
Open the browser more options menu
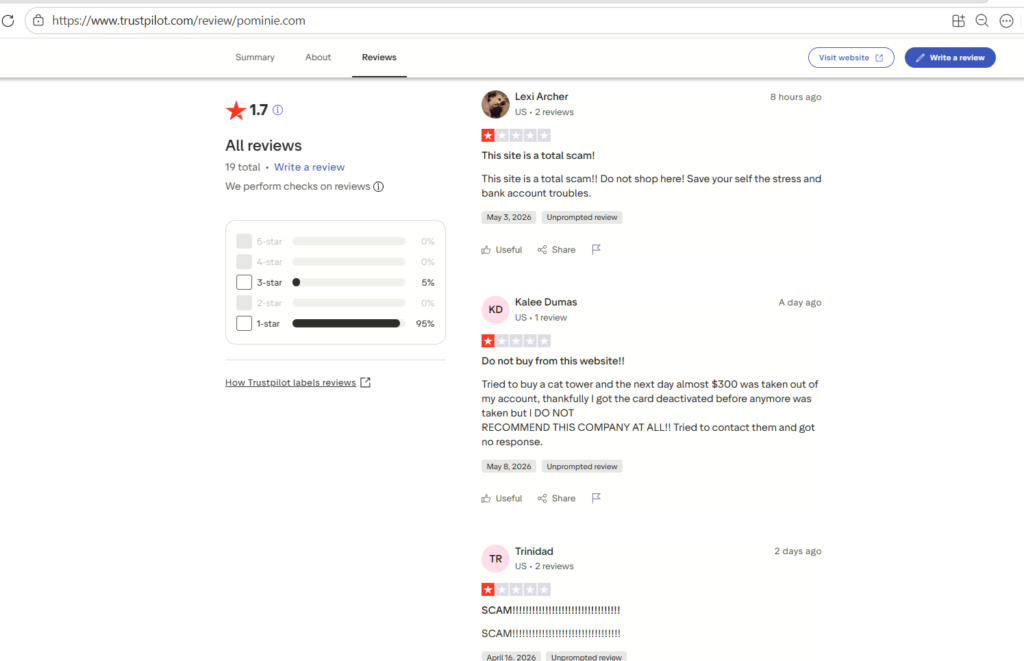coord(1006,21)
